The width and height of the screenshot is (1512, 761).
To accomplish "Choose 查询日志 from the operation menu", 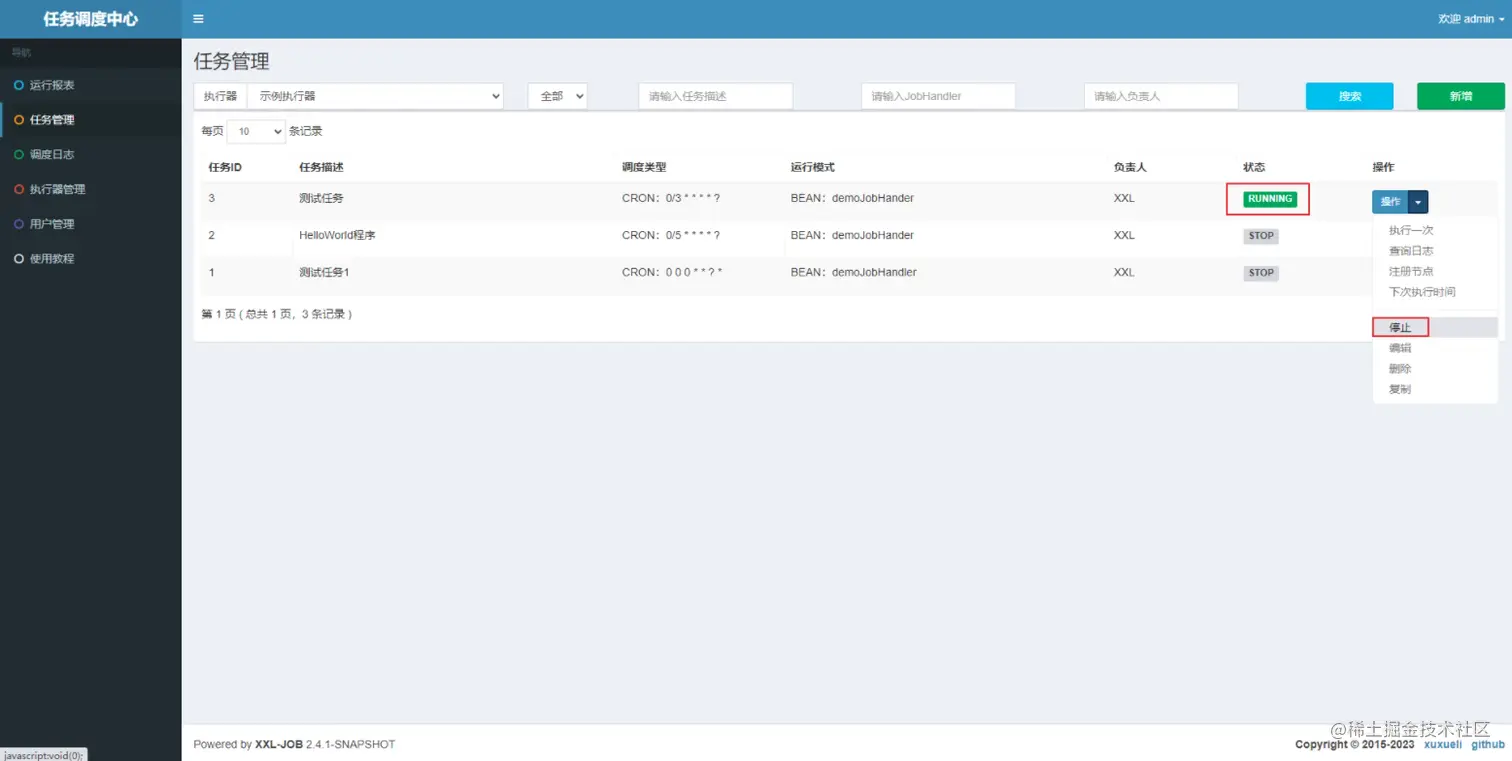I will (1411, 251).
